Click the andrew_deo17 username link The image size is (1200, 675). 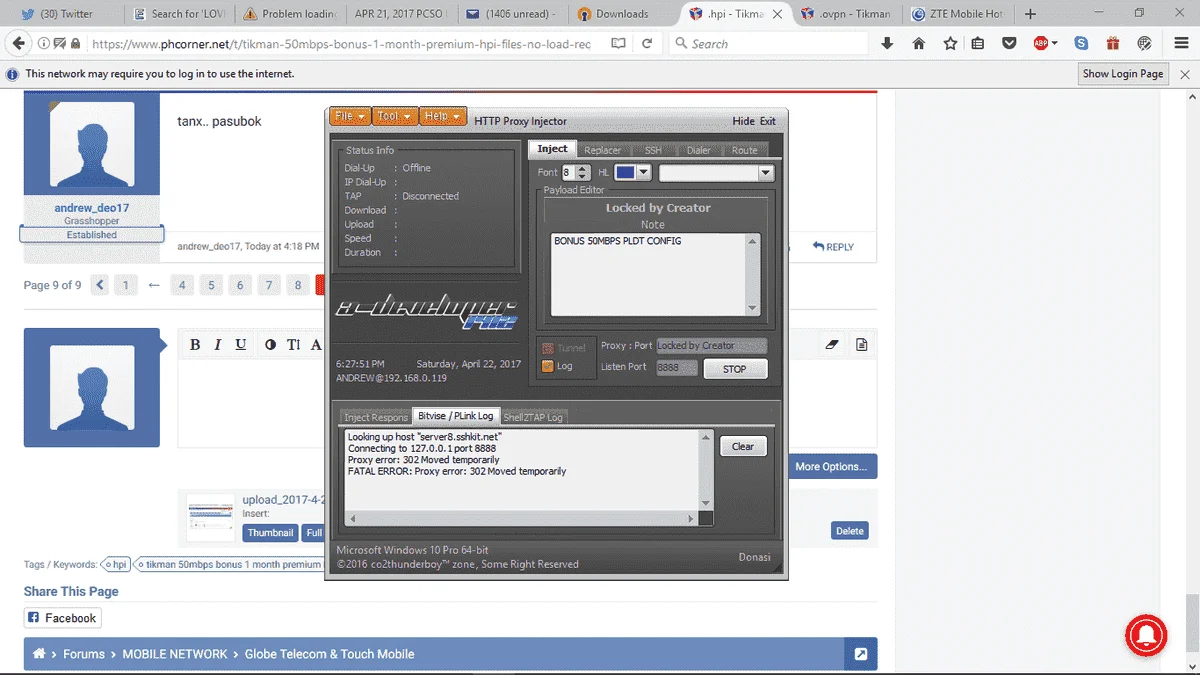tap(91, 208)
